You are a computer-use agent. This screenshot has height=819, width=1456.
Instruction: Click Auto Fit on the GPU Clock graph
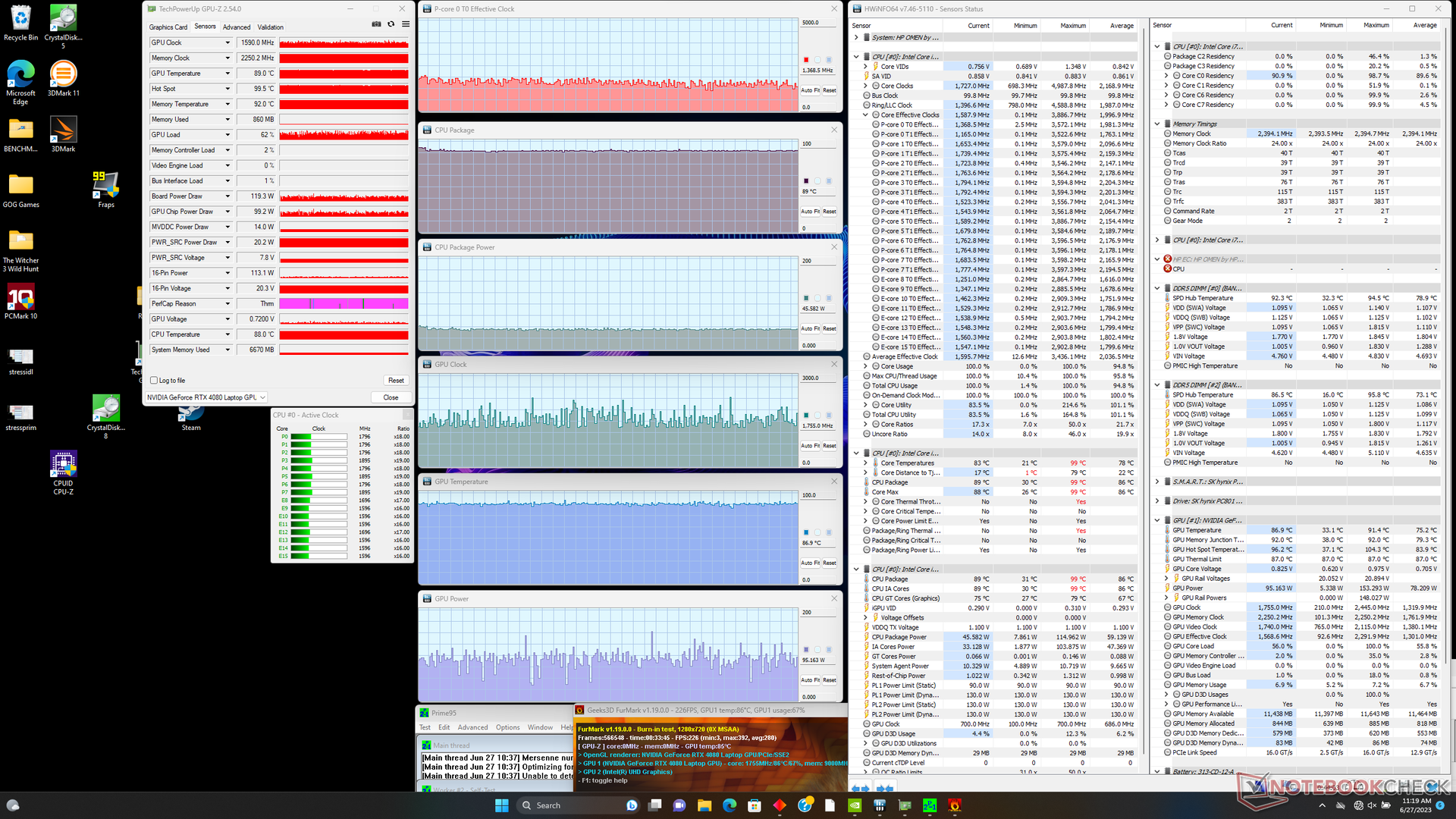[811, 446]
